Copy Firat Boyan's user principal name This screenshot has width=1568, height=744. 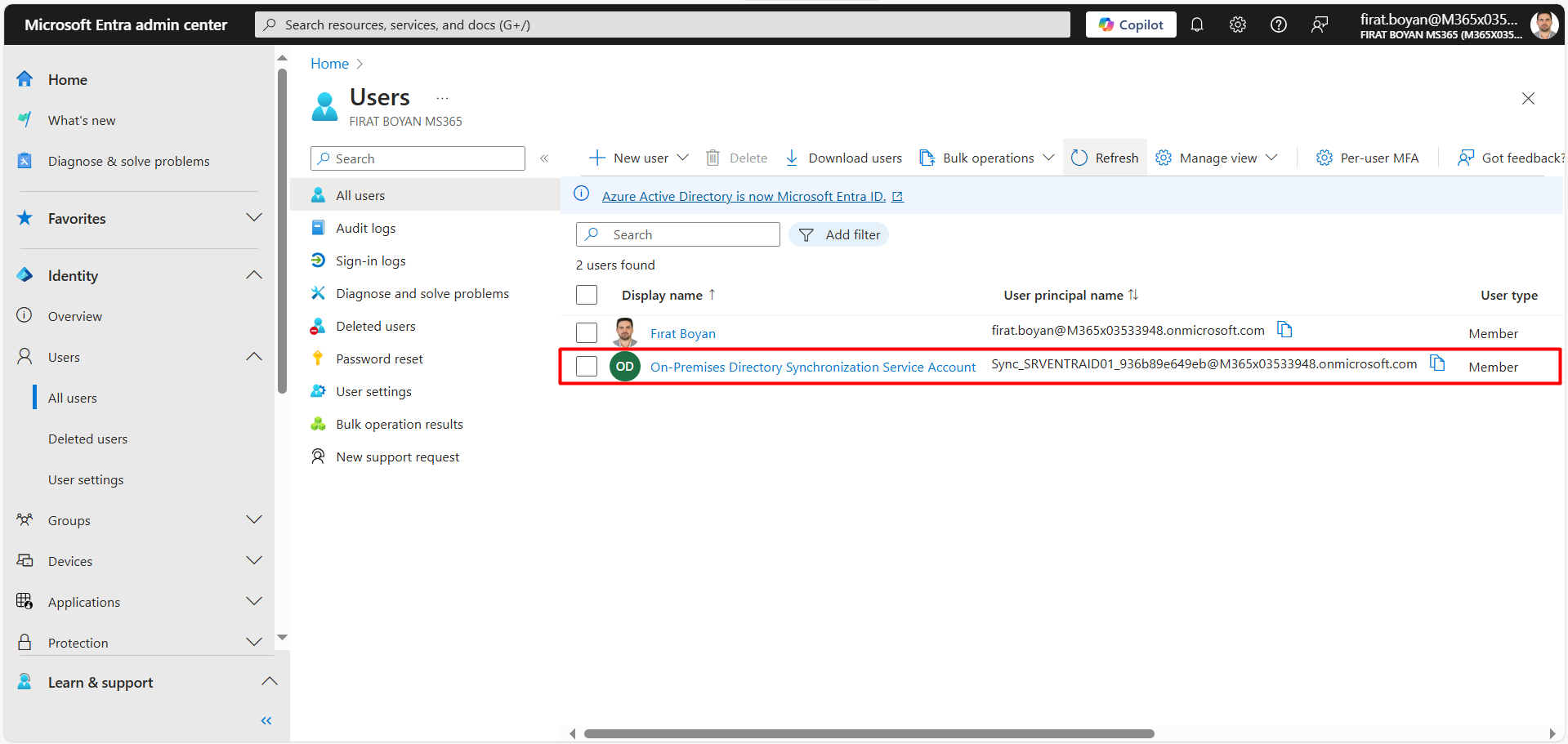tap(1284, 329)
